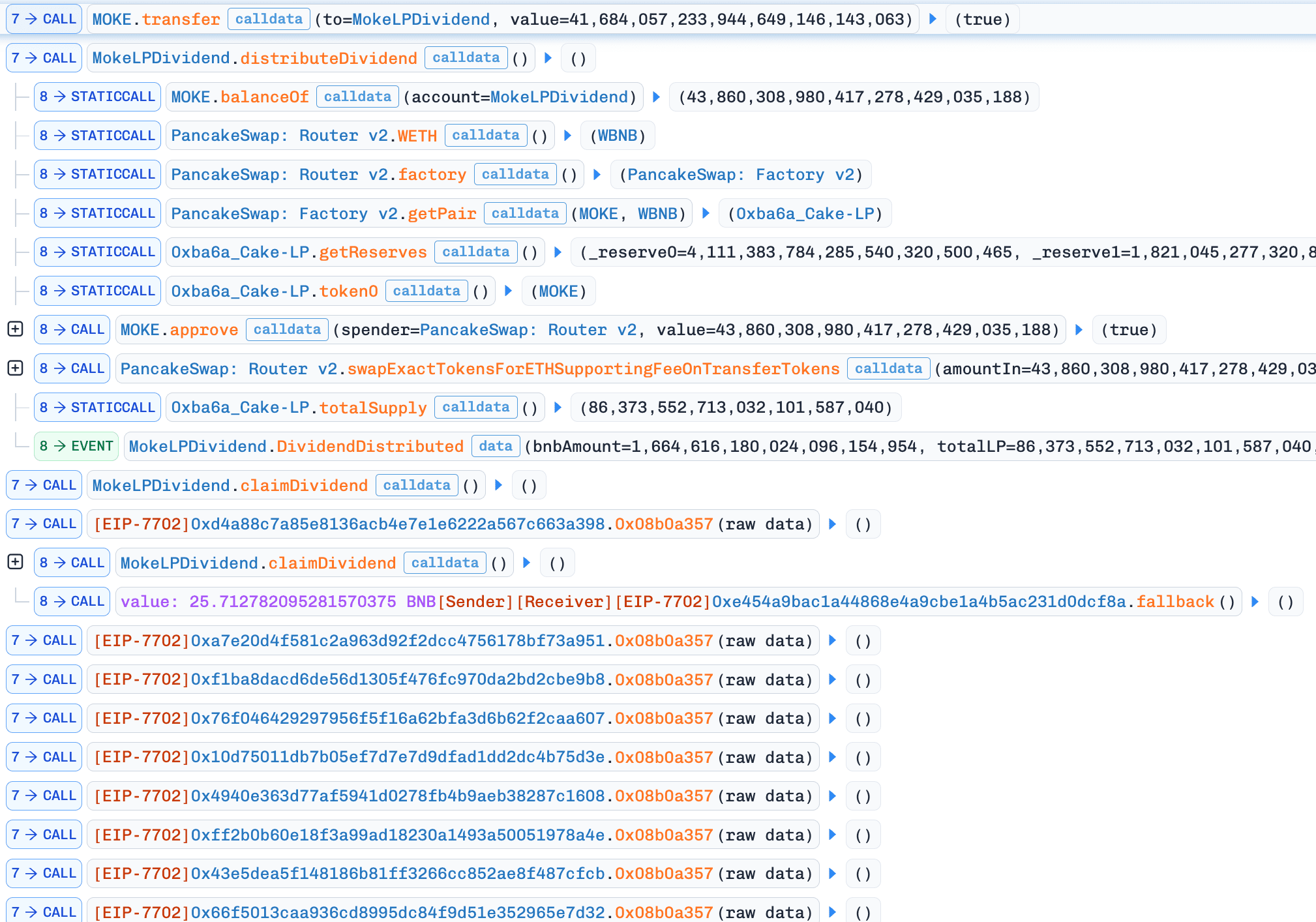The height and width of the screenshot is (922, 1316).
Task: Open address 0xf1ba8dacd6de56d1305f476fc970da2bd2cbe9b8
Action: (x=398, y=679)
